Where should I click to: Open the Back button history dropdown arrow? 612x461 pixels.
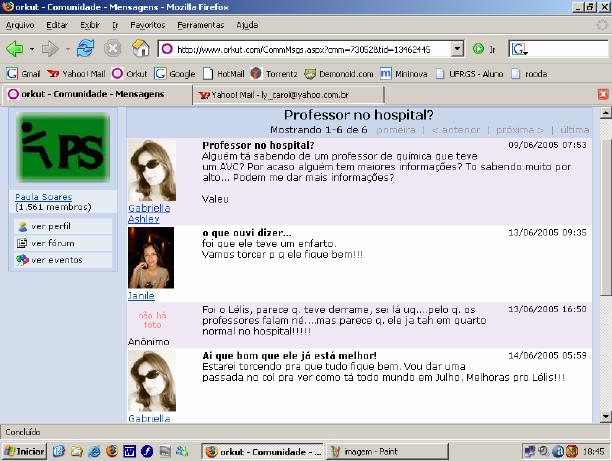(31, 48)
